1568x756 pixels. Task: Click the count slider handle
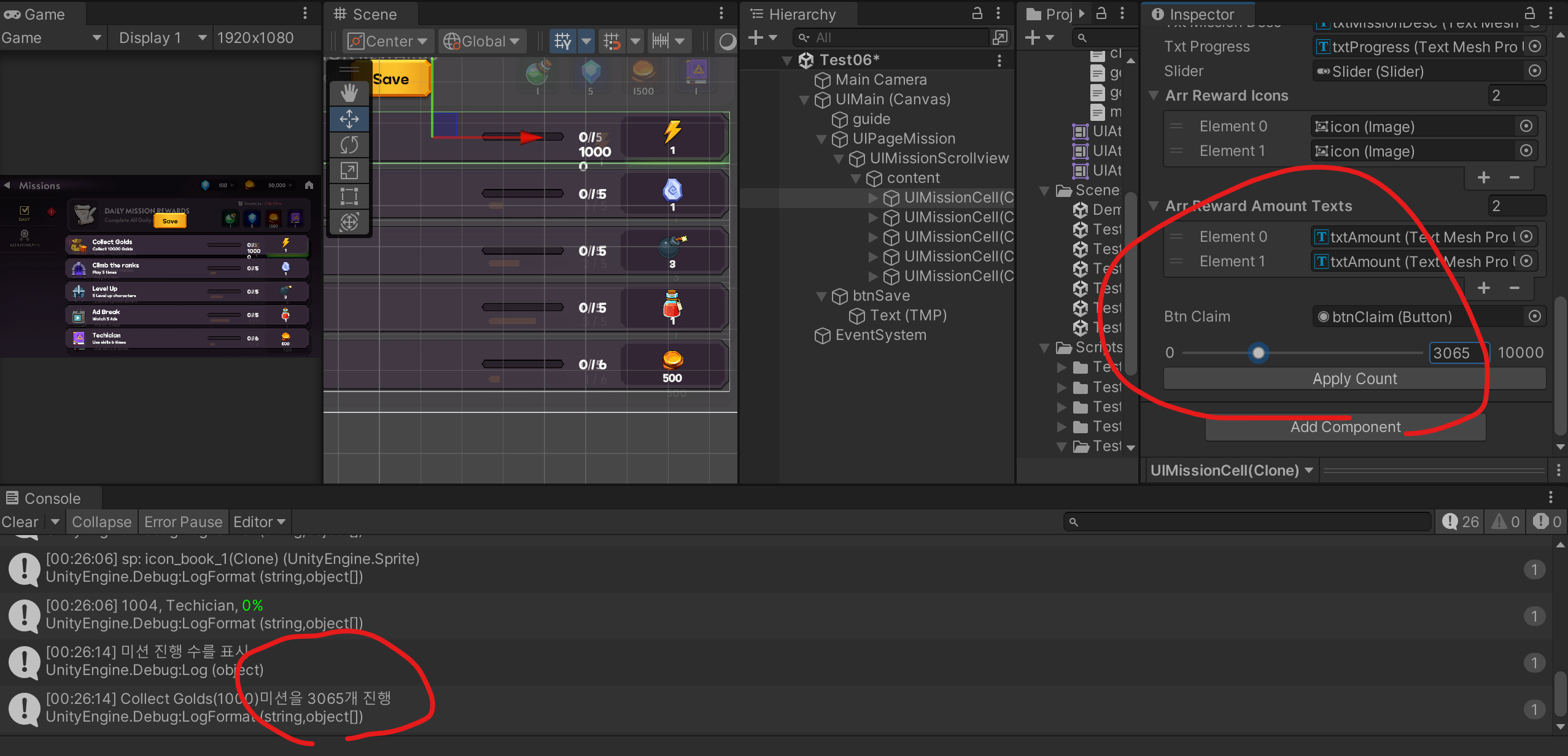(x=1258, y=353)
